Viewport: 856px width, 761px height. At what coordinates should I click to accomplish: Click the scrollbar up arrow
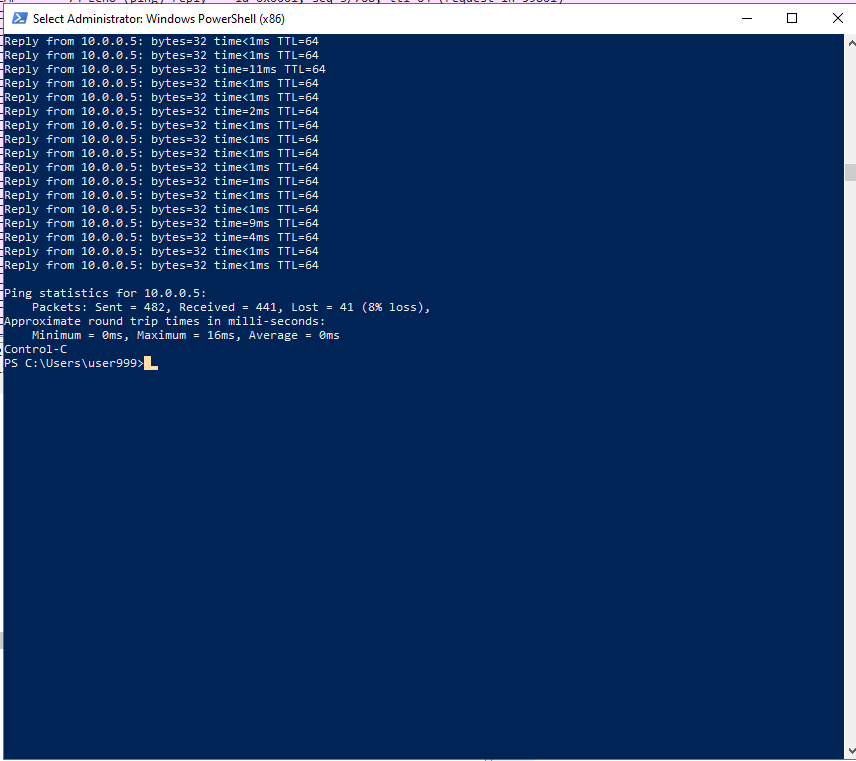(x=851, y=42)
